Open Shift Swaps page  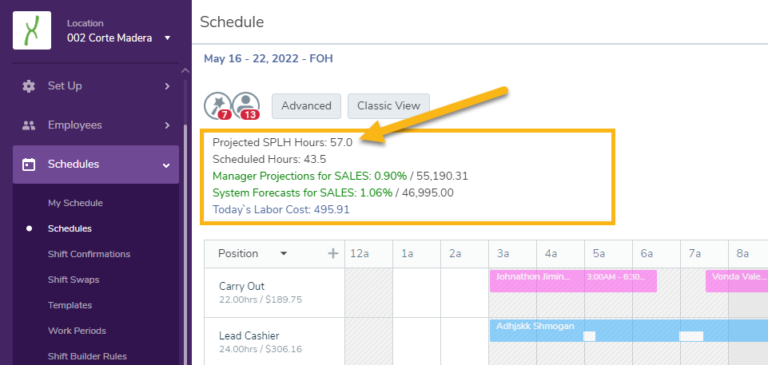point(73,279)
